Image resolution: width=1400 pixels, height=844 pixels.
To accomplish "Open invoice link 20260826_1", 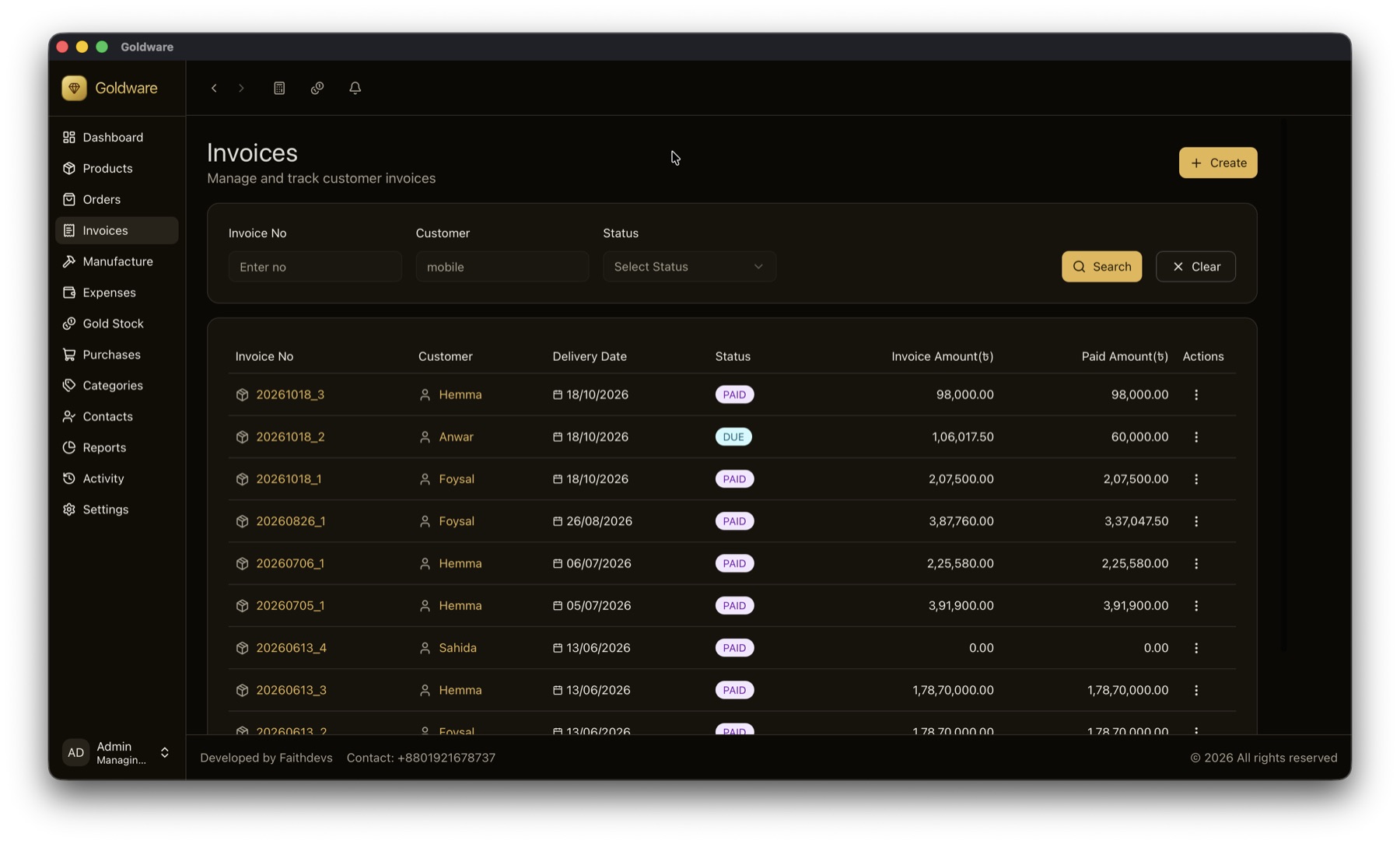I will (291, 521).
